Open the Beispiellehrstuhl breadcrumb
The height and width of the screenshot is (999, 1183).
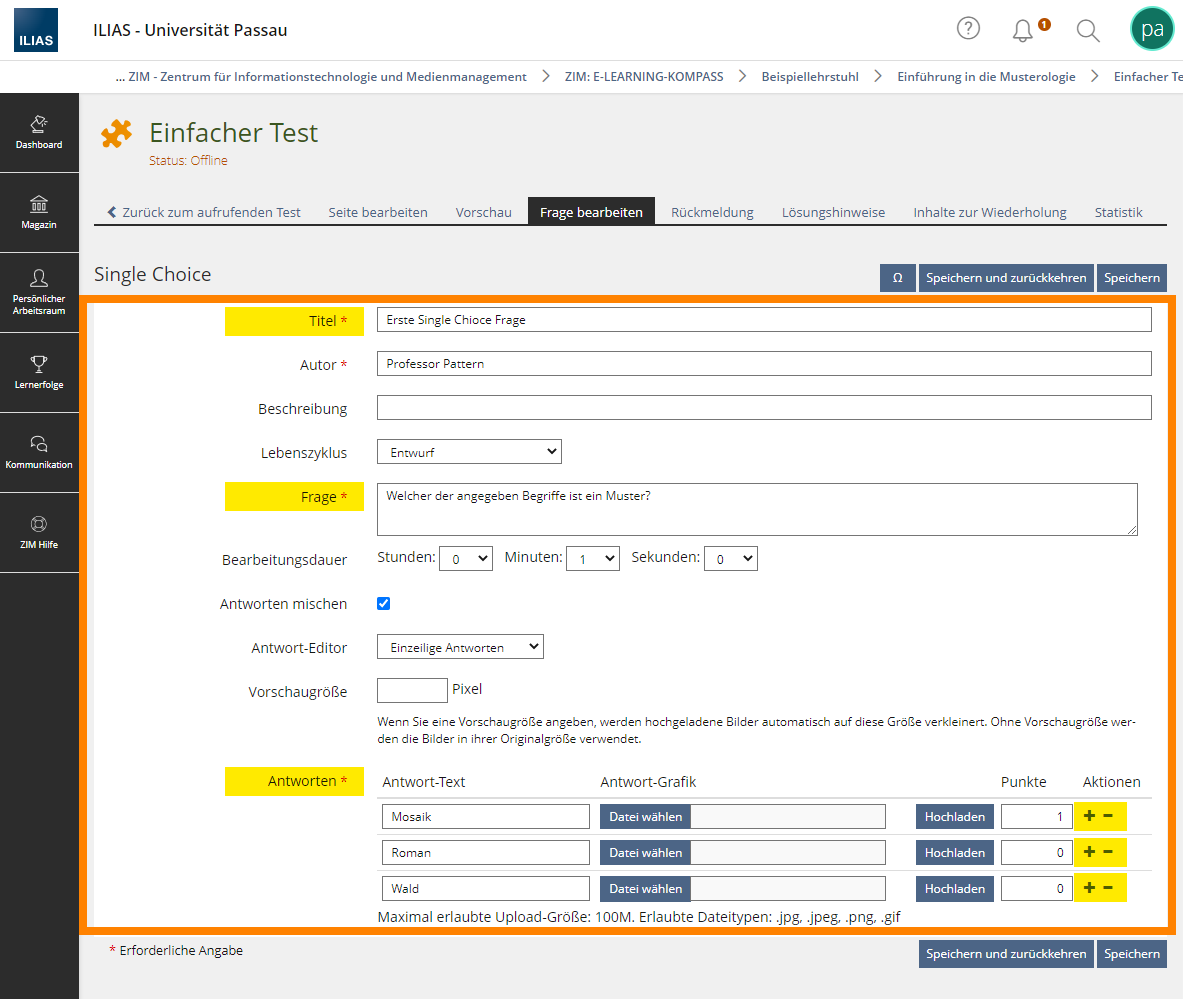tap(810, 76)
